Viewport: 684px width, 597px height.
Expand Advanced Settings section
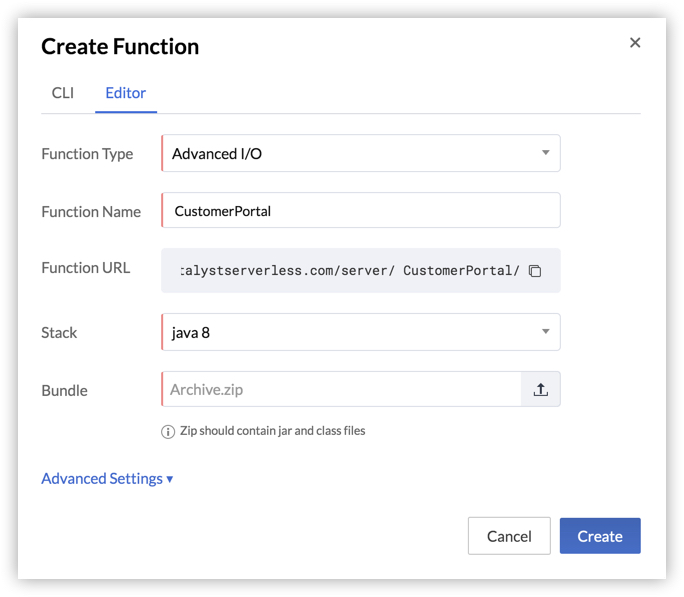click(107, 478)
